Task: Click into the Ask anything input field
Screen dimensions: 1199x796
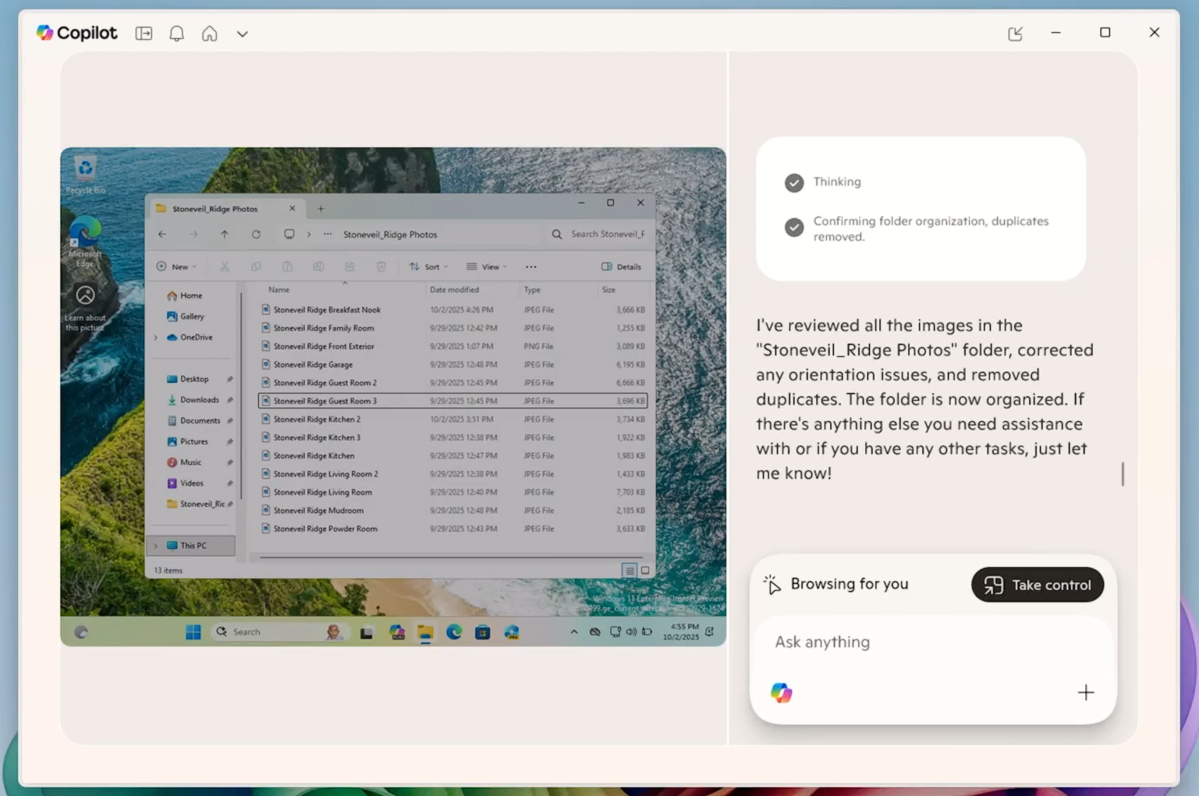Action: pyautogui.click(x=900, y=641)
